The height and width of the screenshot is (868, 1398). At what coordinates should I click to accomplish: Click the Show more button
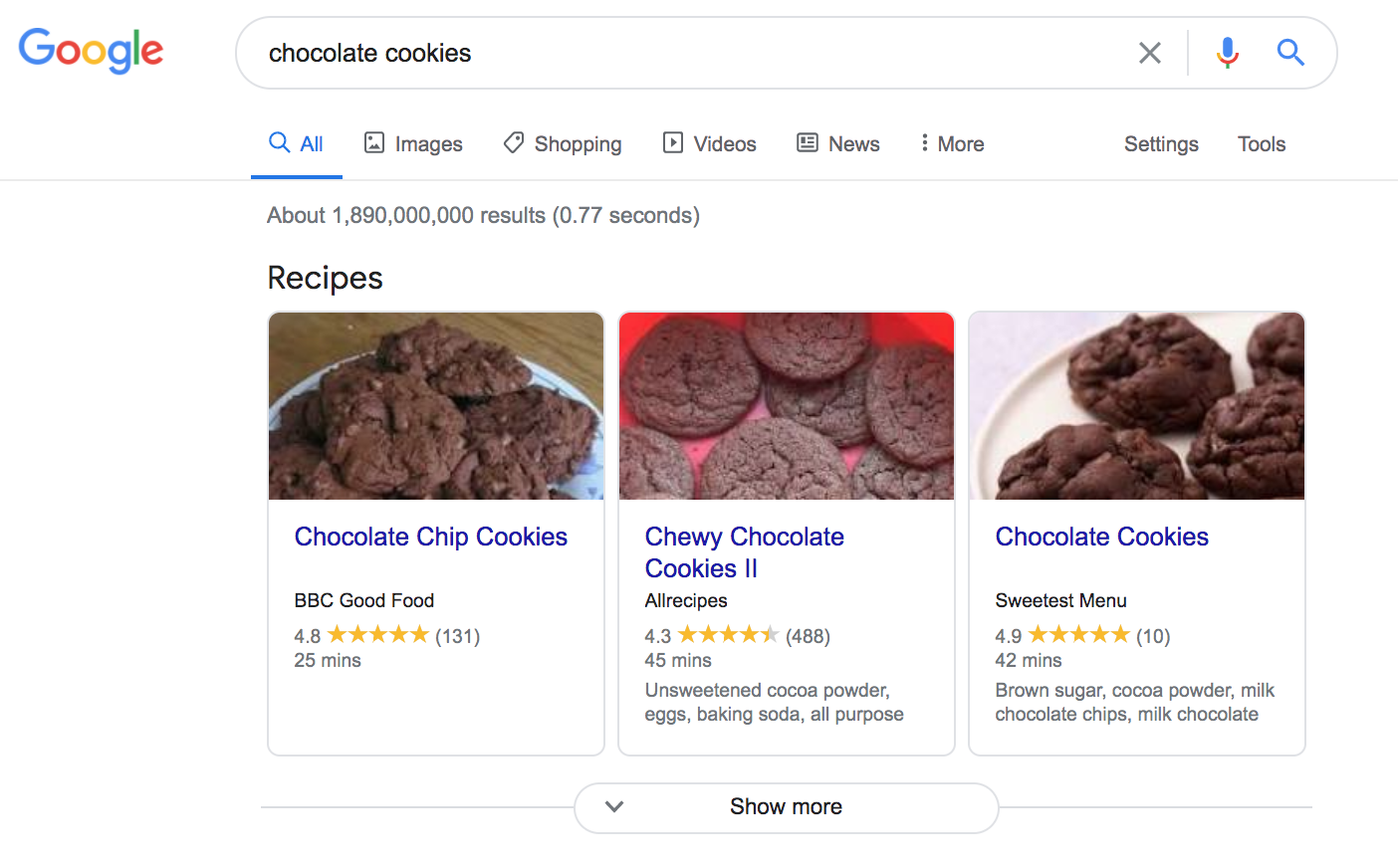[x=786, y=807]
